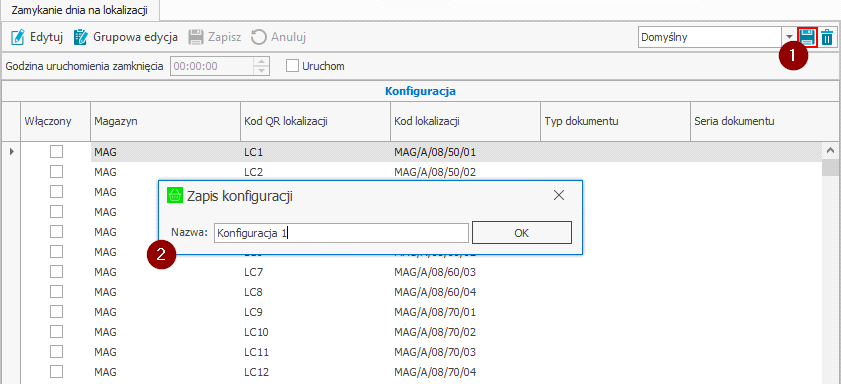841x384 pixels.
Task: Select cell MAG/A/08/70/02
Action: pyautogui.click(x=465, y=333)
